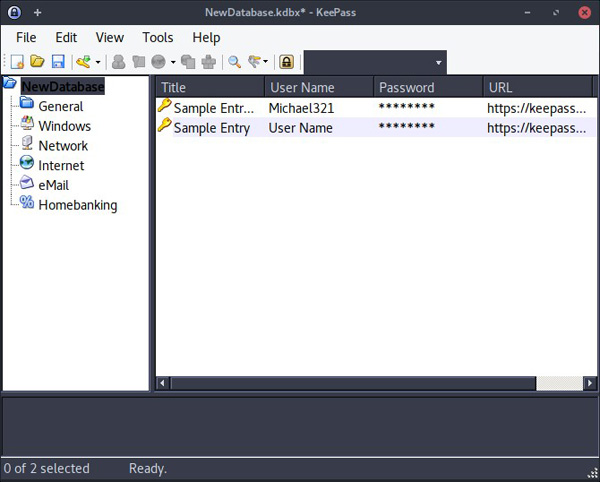Open the Help menu

pos(206,37)
